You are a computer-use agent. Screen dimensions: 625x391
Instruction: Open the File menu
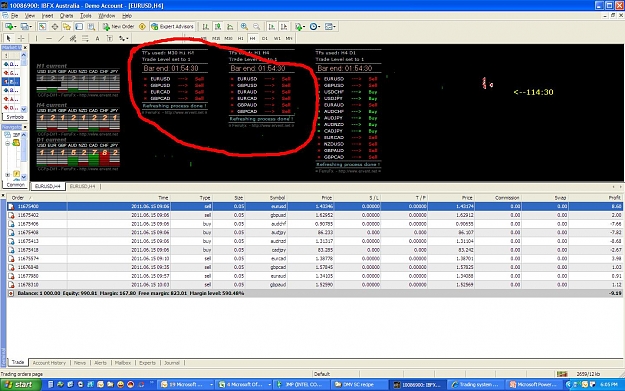[x=14, y=16]
